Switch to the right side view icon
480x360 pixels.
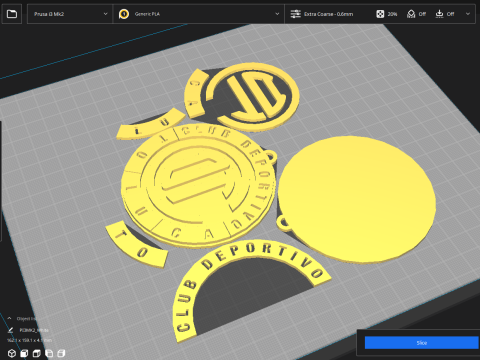[61, 353]
